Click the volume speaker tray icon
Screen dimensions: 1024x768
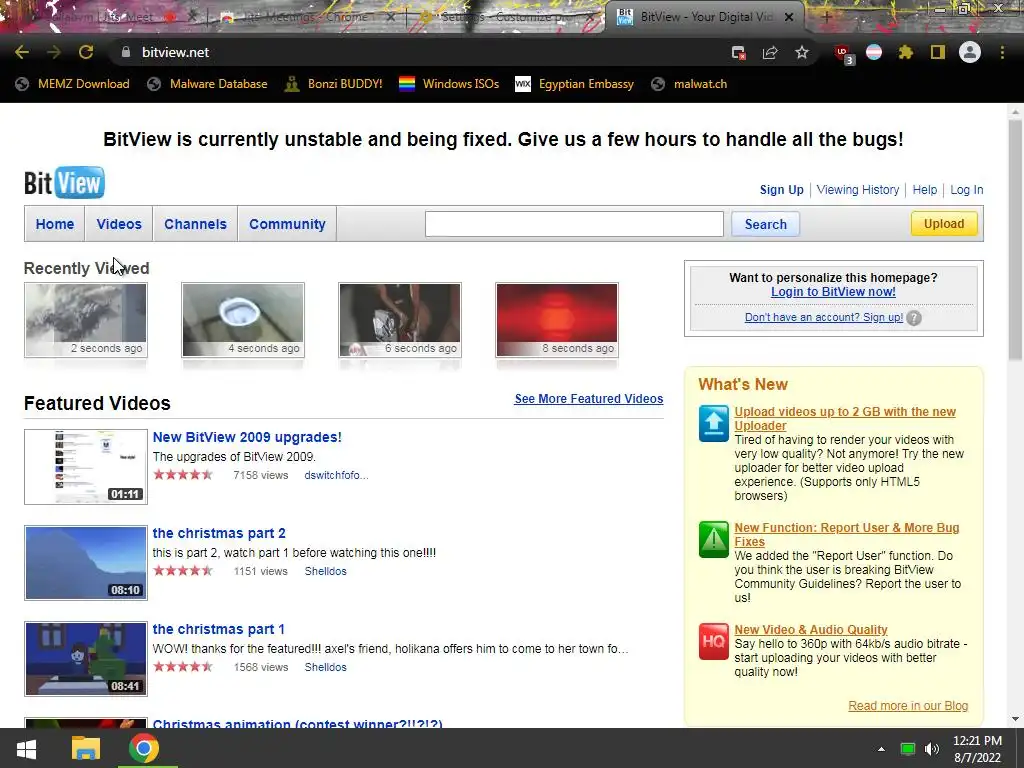point(932,749)
